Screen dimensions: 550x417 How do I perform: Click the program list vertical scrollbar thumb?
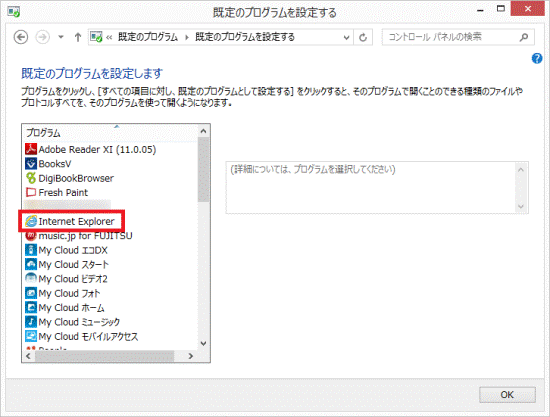pyautogui.click(x=203, y=170)
